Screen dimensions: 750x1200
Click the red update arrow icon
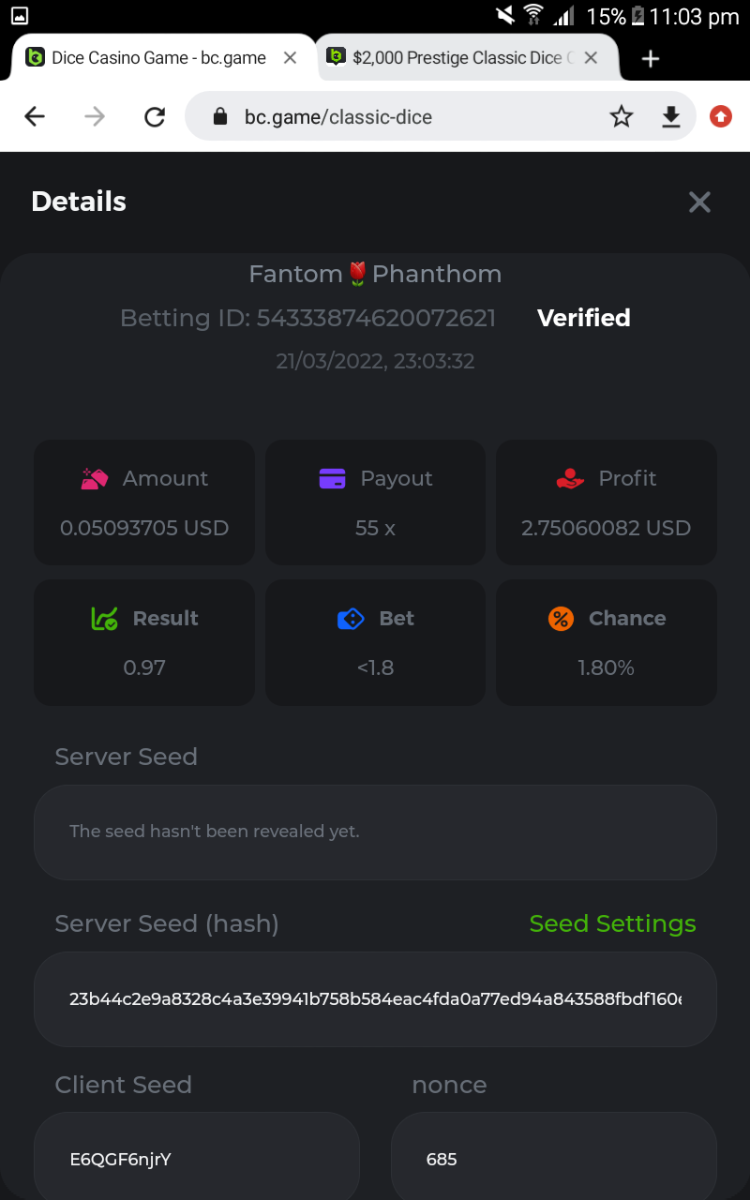(720, 117)
